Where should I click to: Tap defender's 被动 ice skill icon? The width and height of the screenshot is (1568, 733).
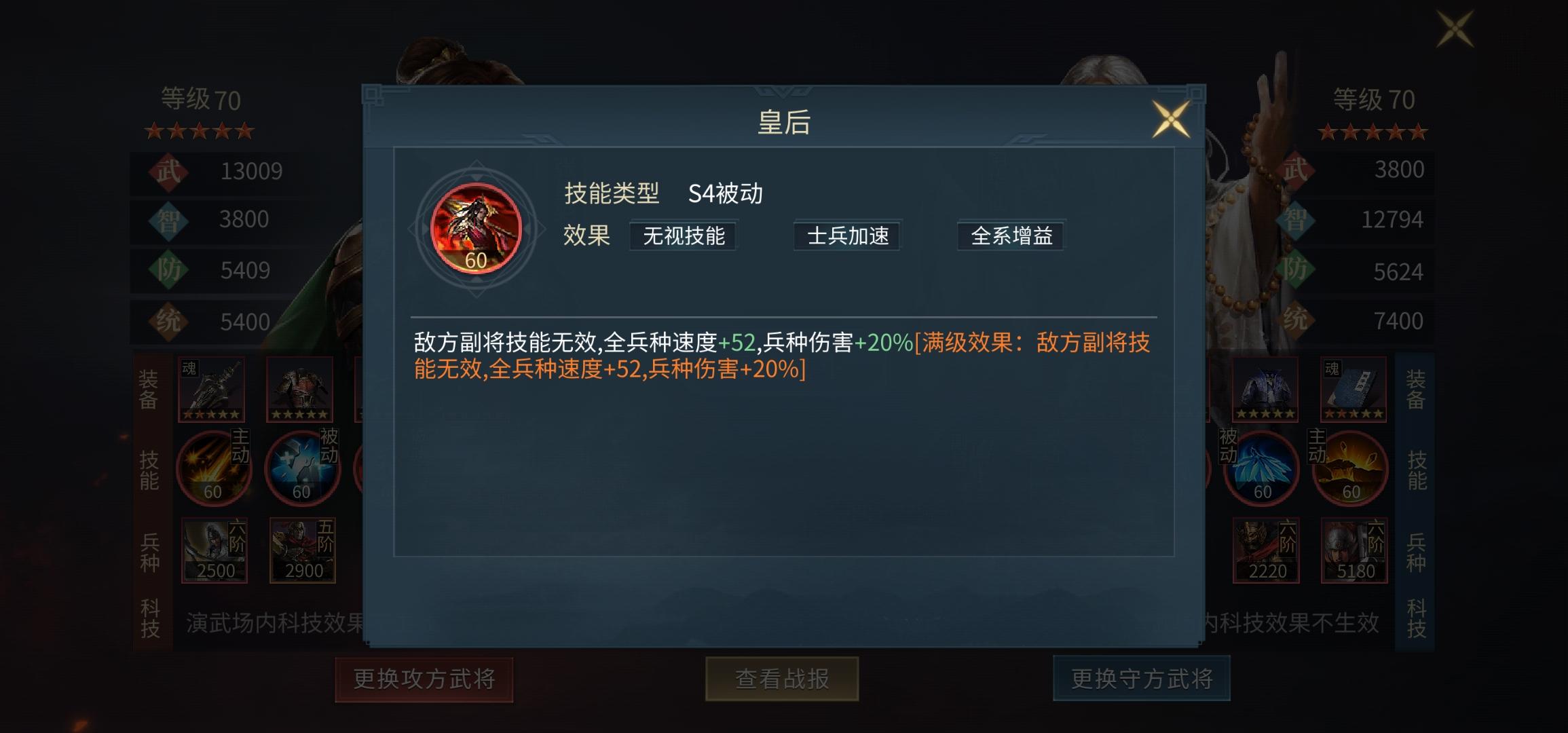tap(1261, 468)
